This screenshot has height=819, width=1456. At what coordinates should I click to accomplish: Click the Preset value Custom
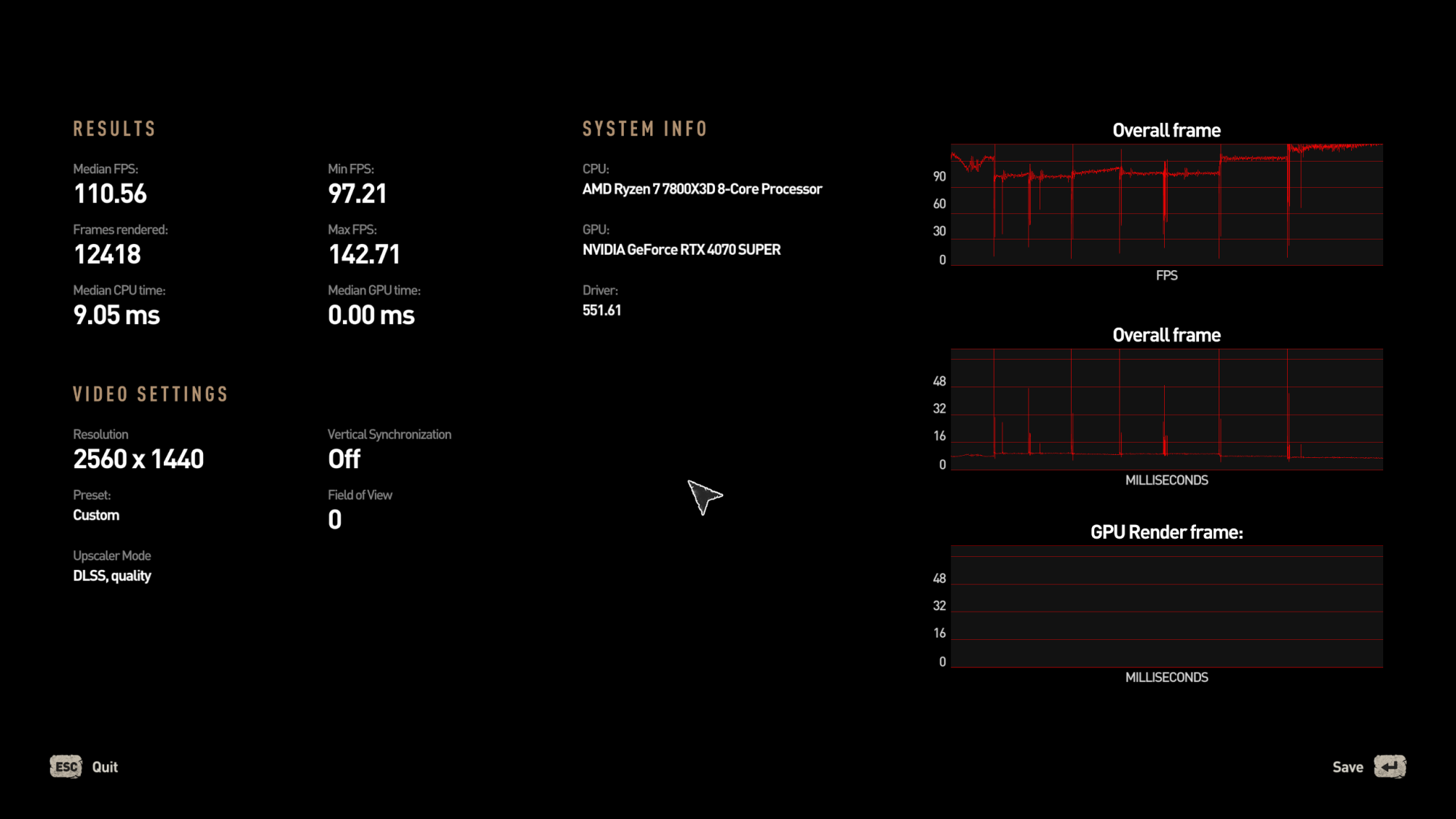[96, 515]
